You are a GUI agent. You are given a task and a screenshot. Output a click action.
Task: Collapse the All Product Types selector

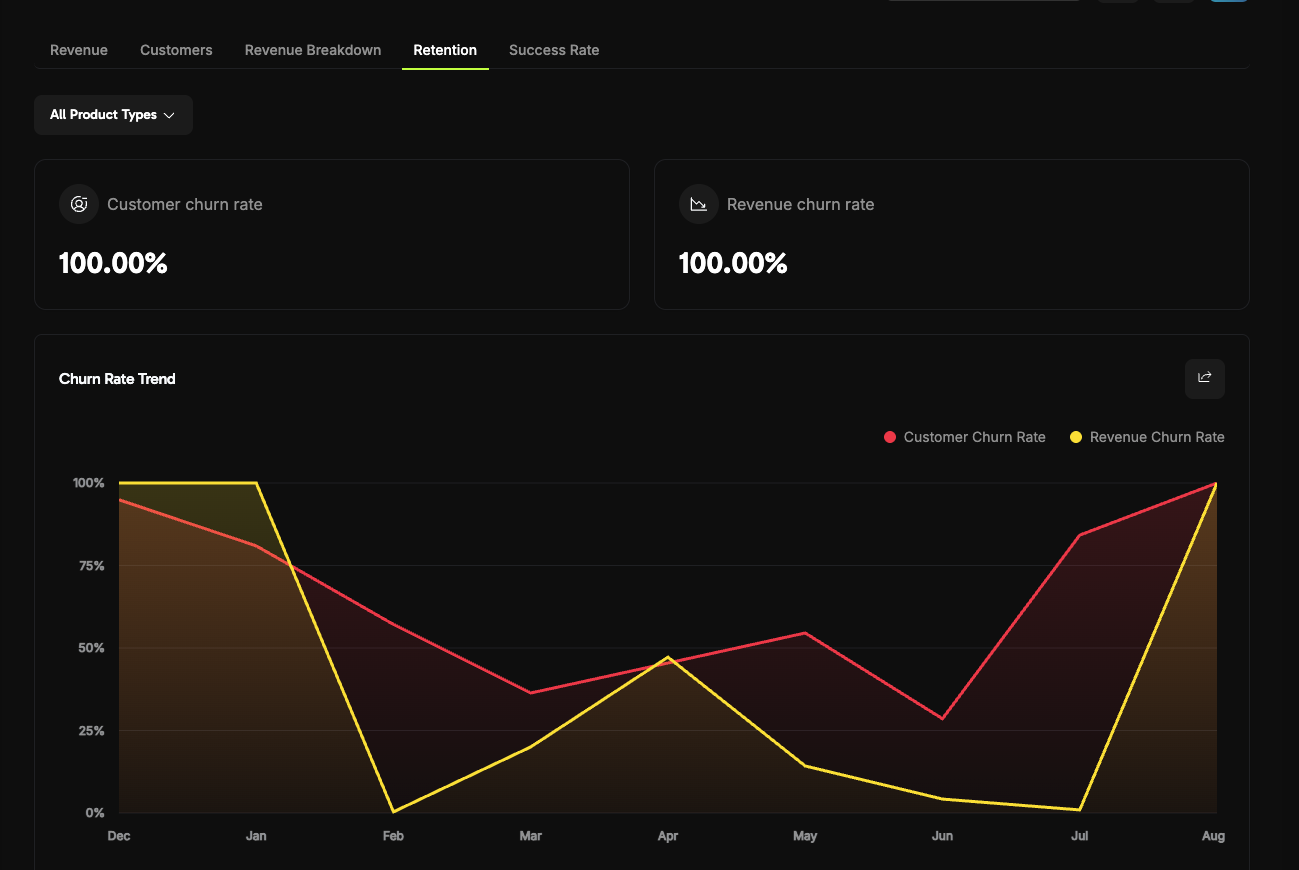[113, 114]
